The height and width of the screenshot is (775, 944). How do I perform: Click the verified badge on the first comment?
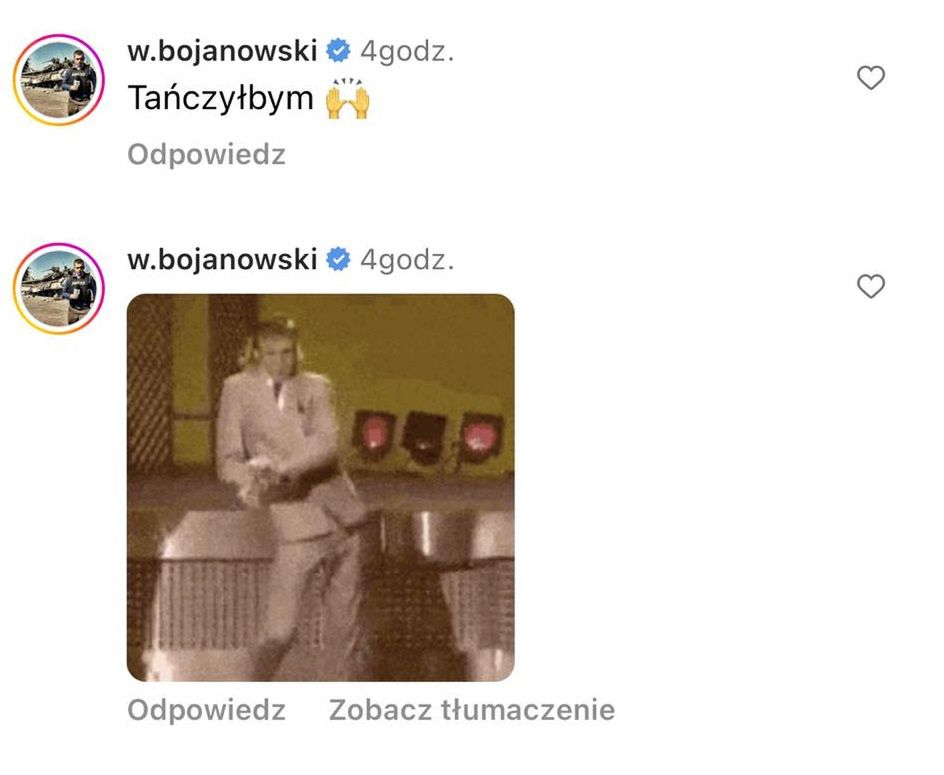[338, 51]
